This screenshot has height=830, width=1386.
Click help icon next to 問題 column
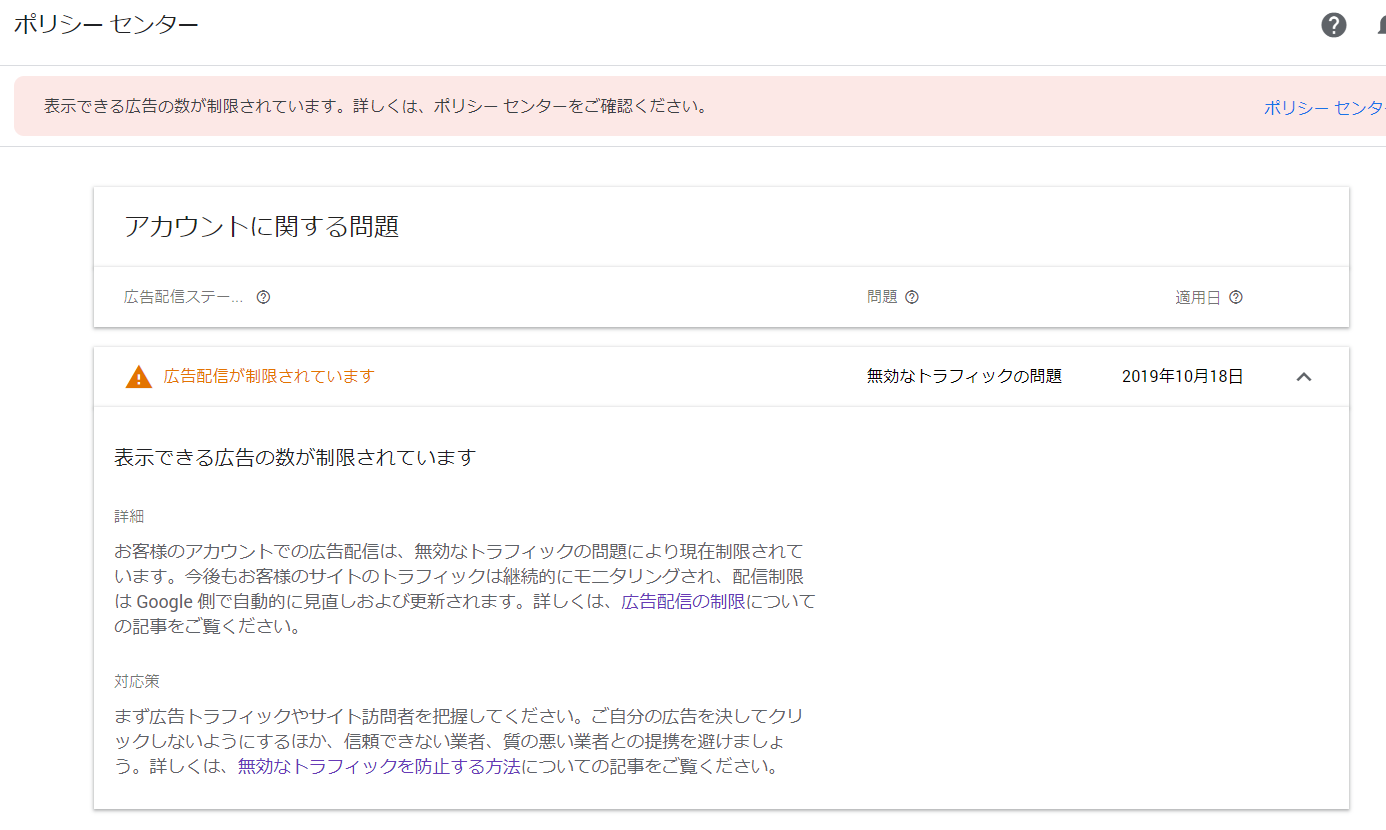tap(911, 297)
